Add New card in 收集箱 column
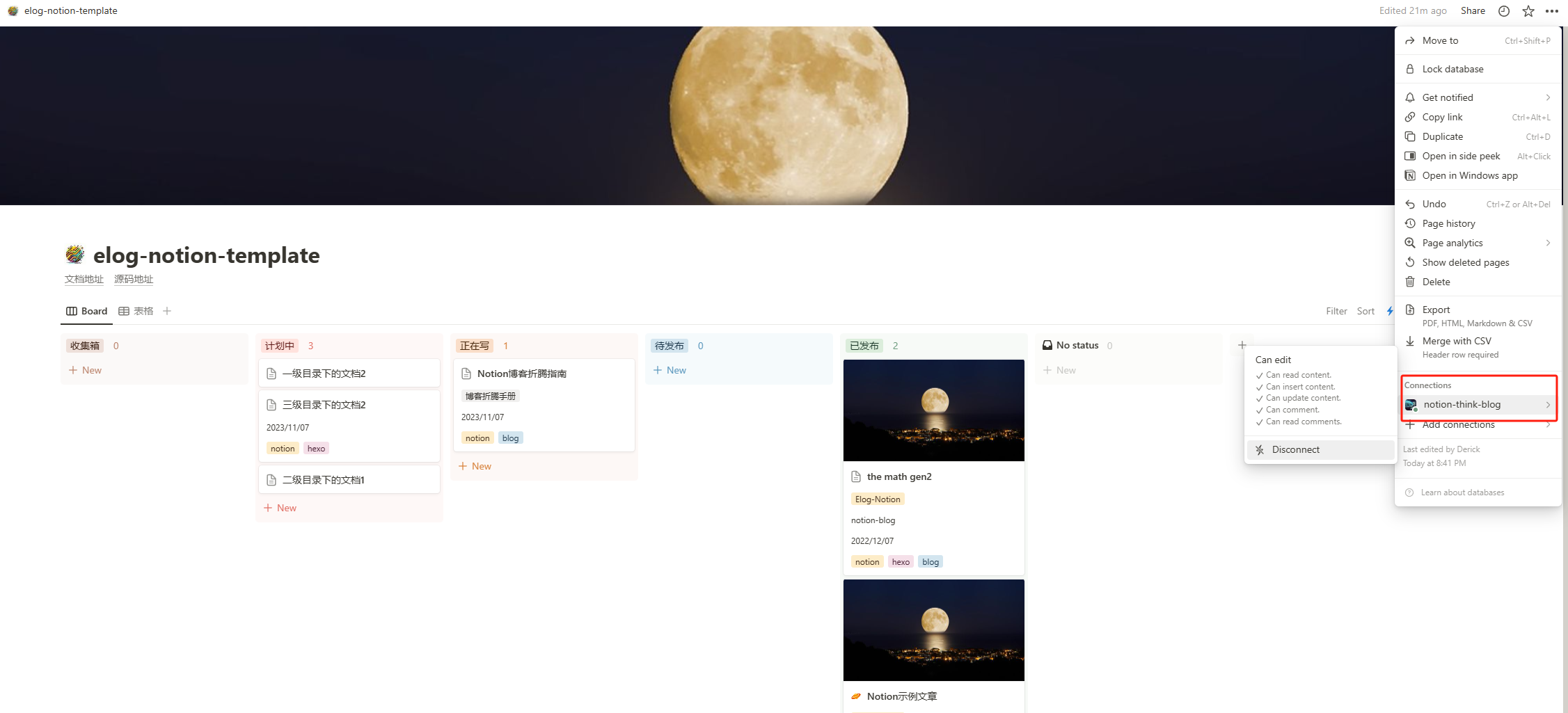Viewport: 1568px width, 713px height. coord(85,370)
